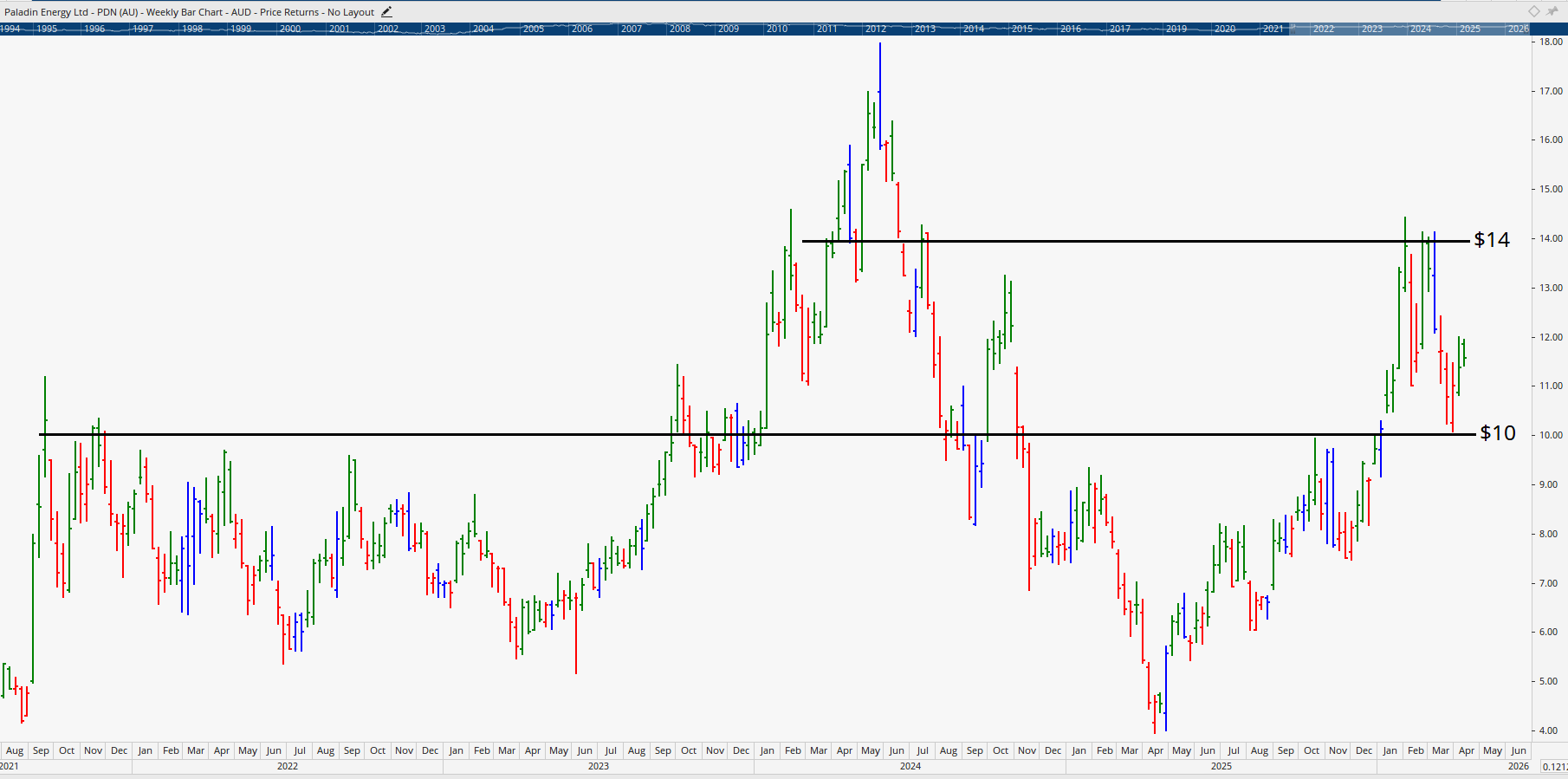Click 2012 on the top year navigator

tap(876, 29)
